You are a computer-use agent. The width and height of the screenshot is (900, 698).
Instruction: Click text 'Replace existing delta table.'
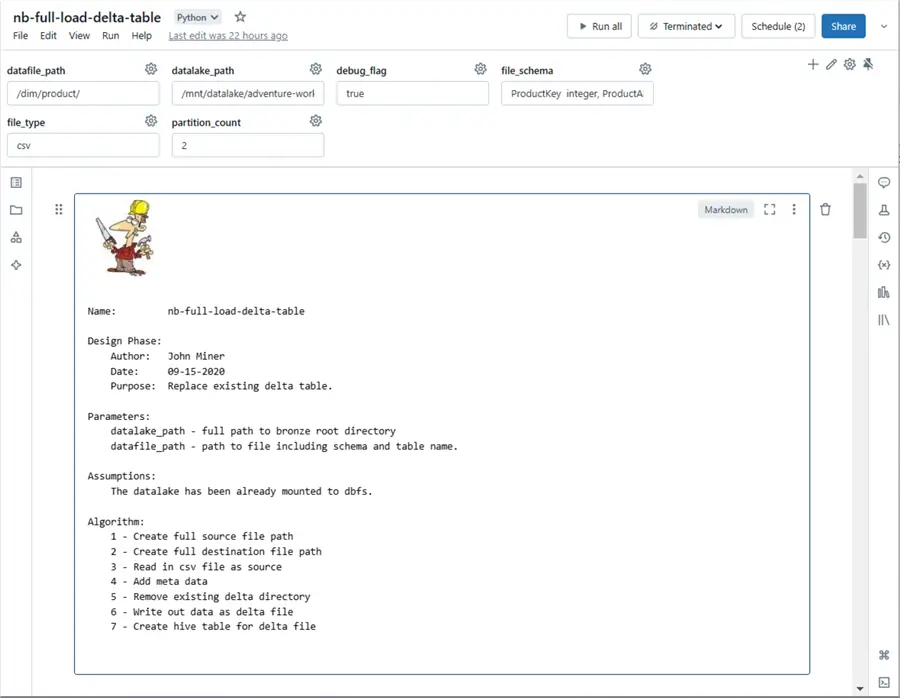point(250,386)
